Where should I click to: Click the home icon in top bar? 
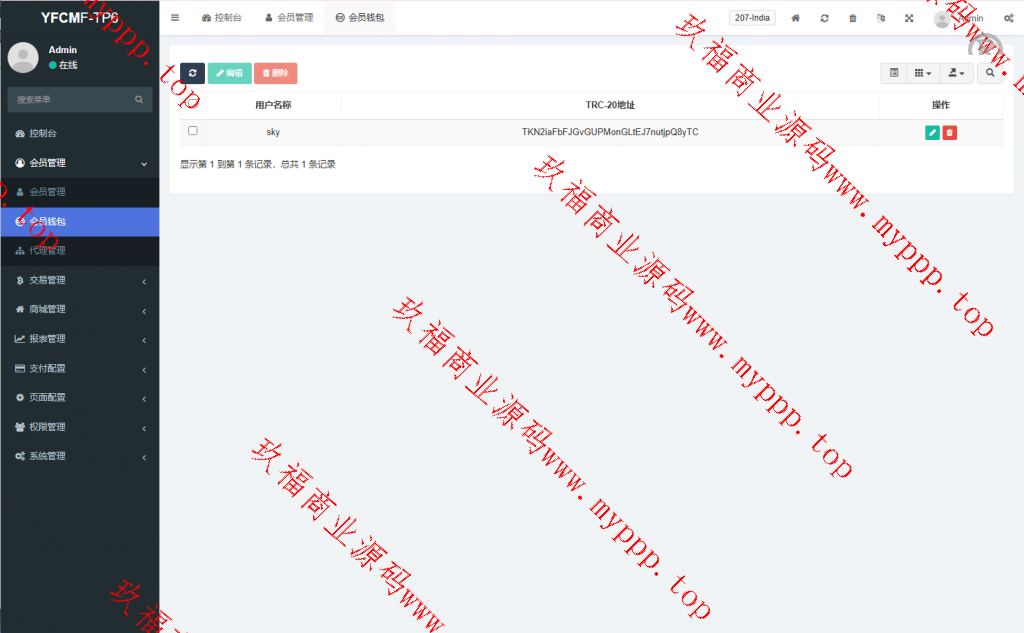pyautogui.click(x=796, y=18)
